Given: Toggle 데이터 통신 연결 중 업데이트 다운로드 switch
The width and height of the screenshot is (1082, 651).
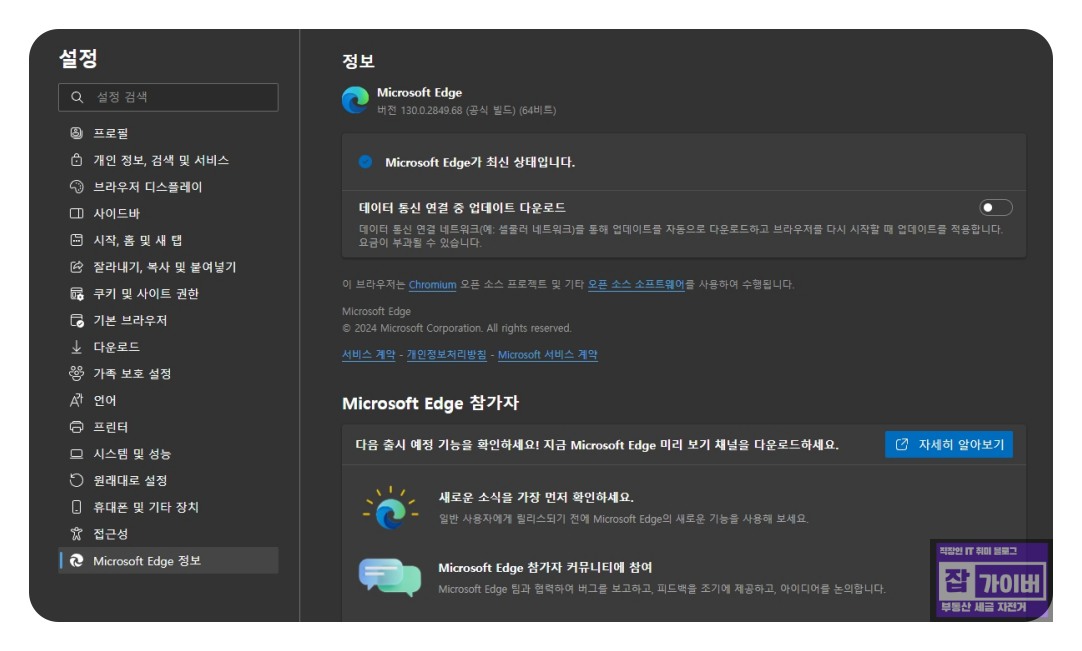Looking at the screenshot, I should click(x=996, y=207).
